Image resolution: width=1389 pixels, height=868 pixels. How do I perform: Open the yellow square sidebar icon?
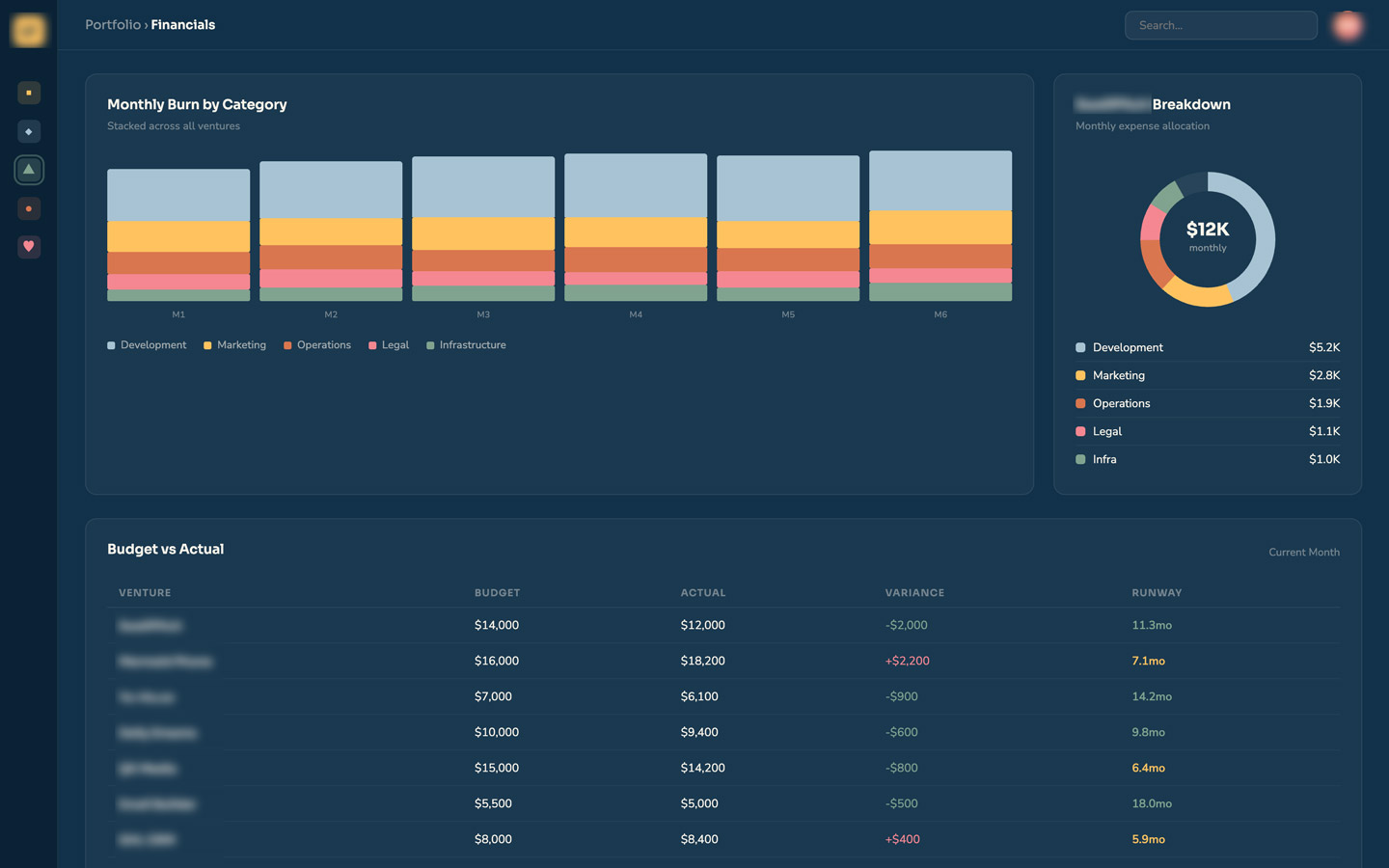[29, 93]
